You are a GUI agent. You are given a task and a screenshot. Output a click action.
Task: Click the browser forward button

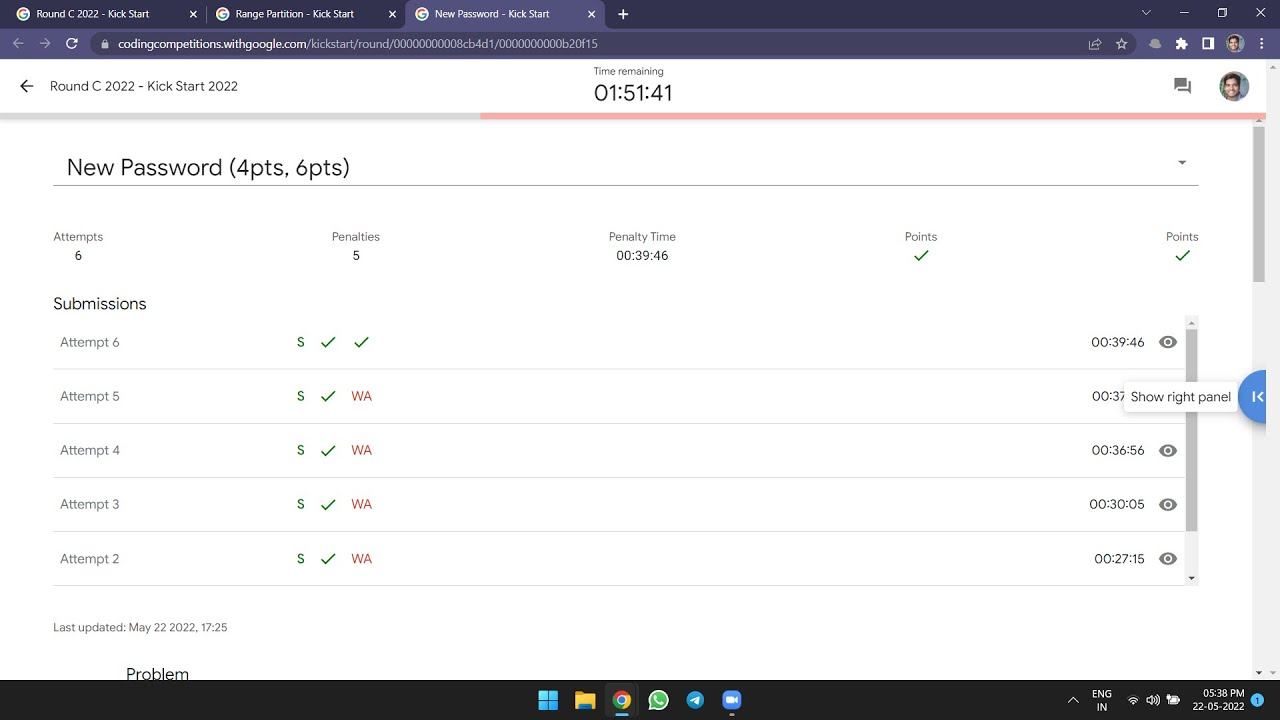tap(45, 44)
